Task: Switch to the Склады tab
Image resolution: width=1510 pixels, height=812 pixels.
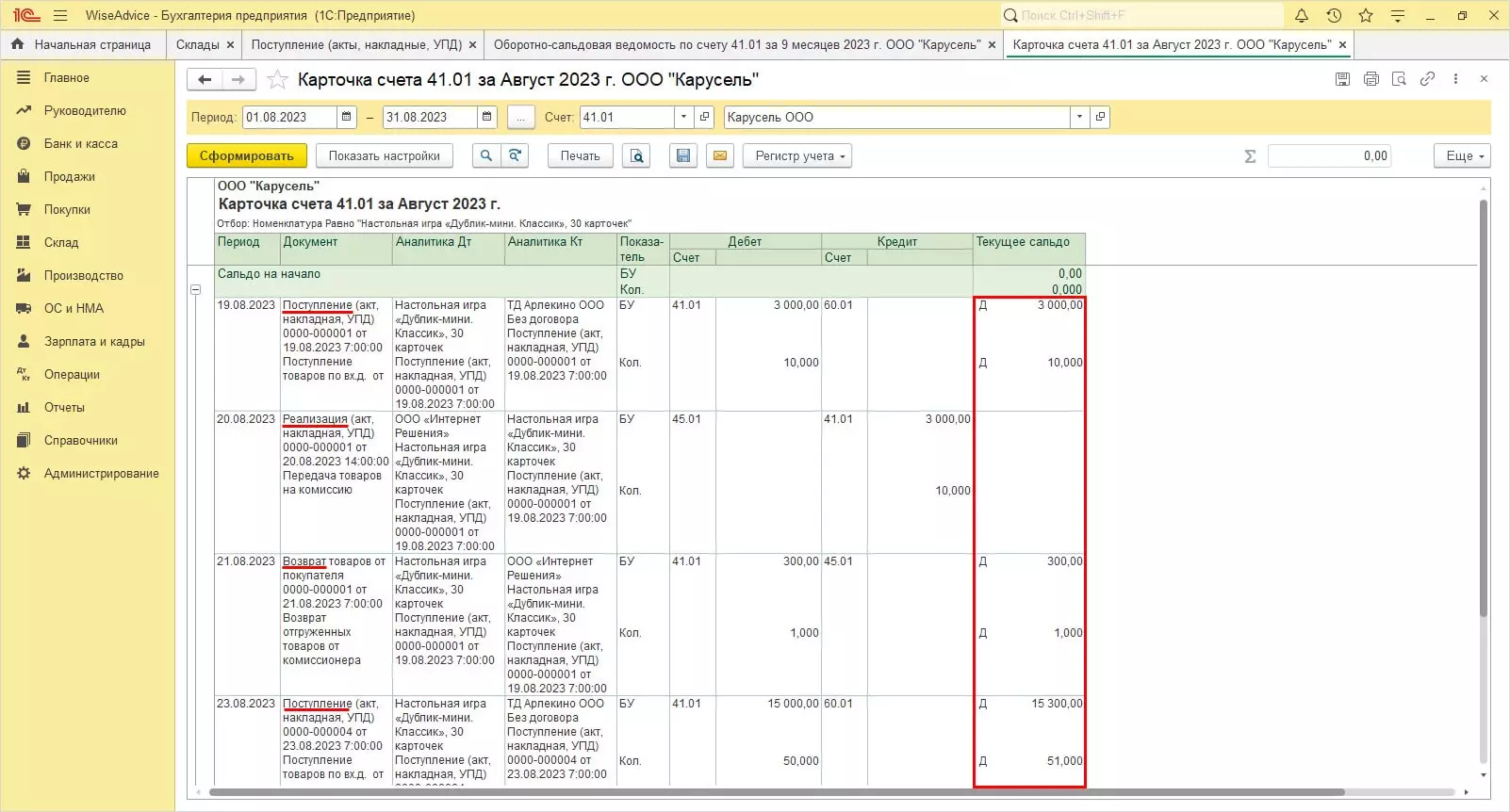Action: pos(198,44)
